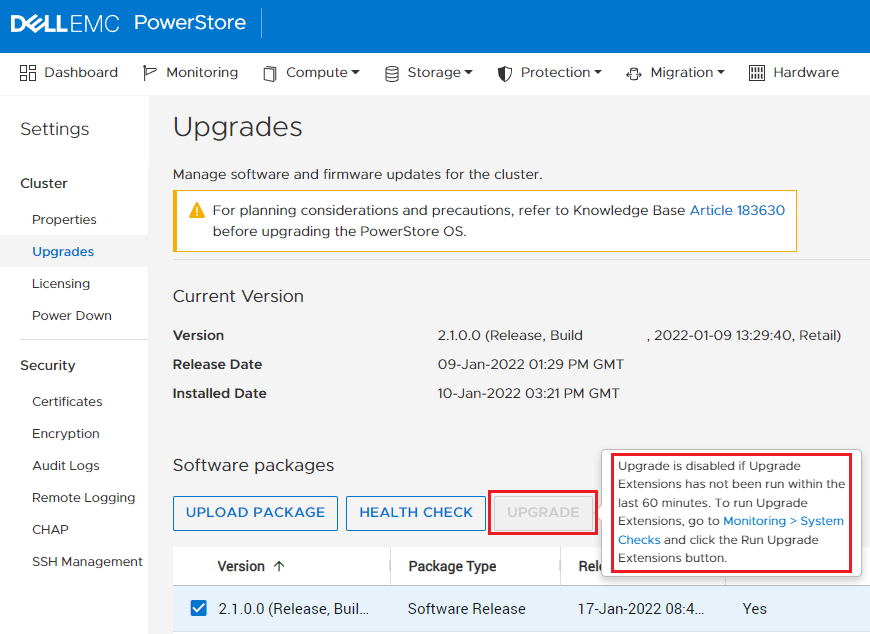Select the Protection shield icon
The image size is (870, 634).
pyautogui.click(x=505, y=72)
